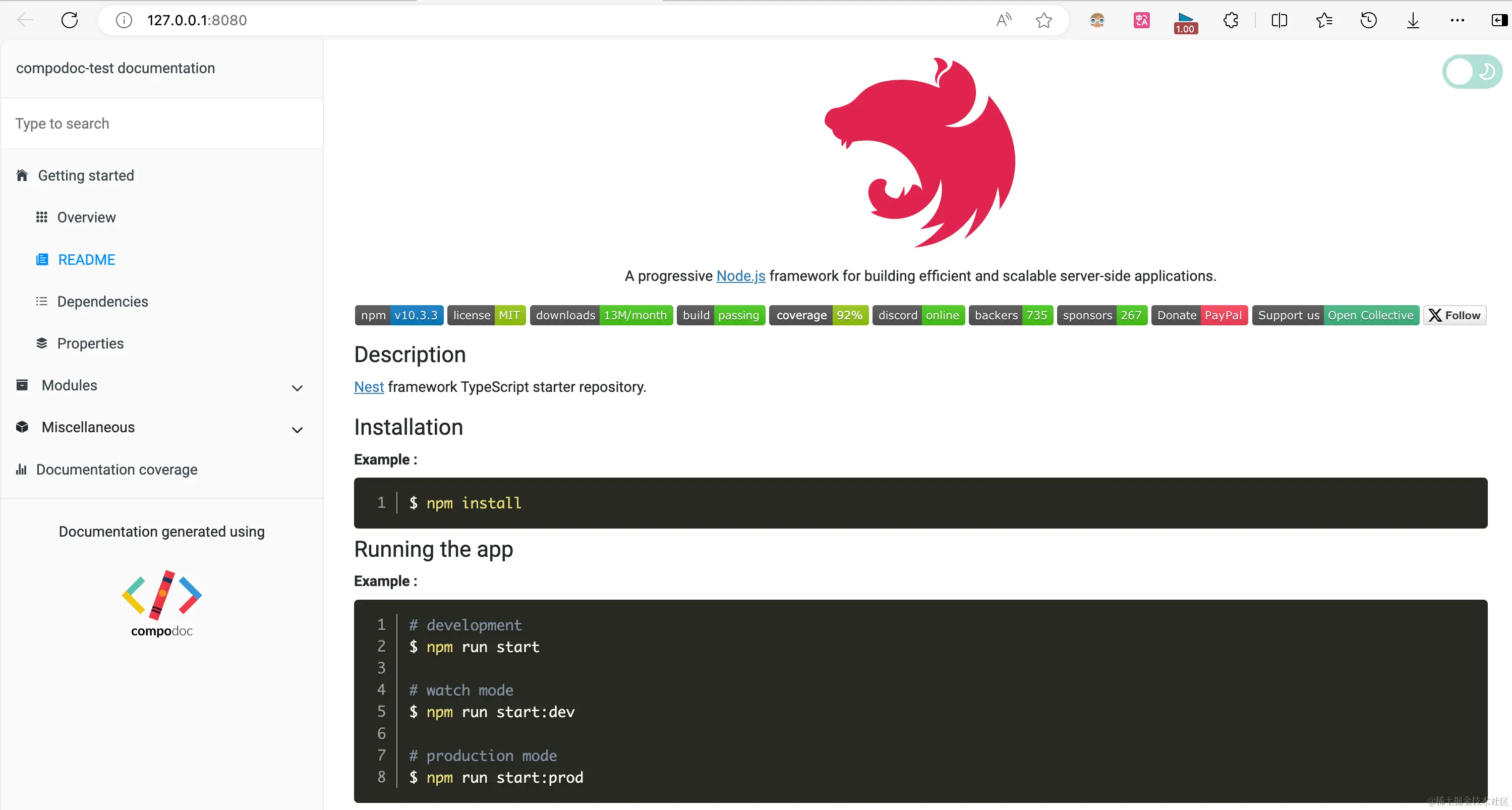
Task: Click the Description heading
Action: [410, 355]
